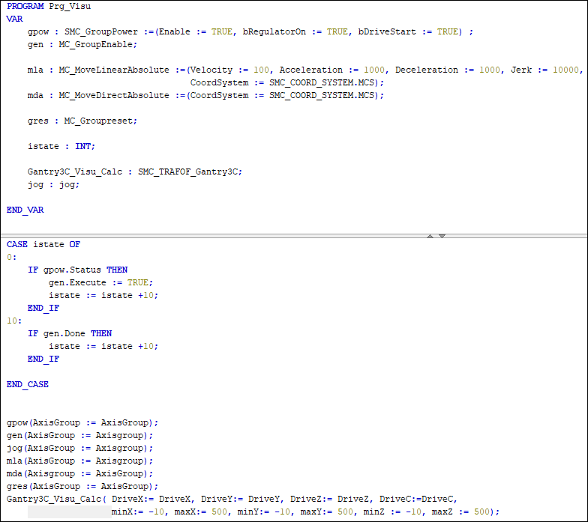Click 'bRegulatorOn := TRUE' in the gpow line
This screenshot has width=588, height=522.
[296, 32]
